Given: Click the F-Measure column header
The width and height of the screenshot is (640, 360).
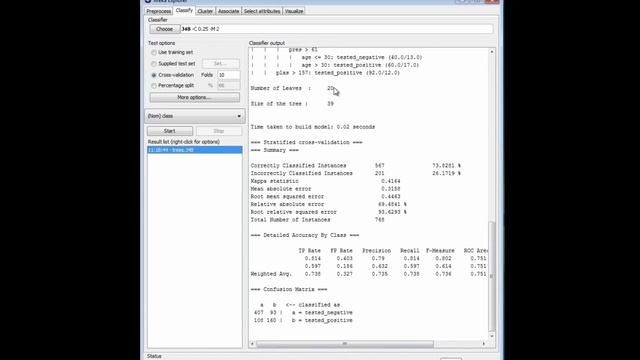Looking at the screenshot, I should pos(440,251).
